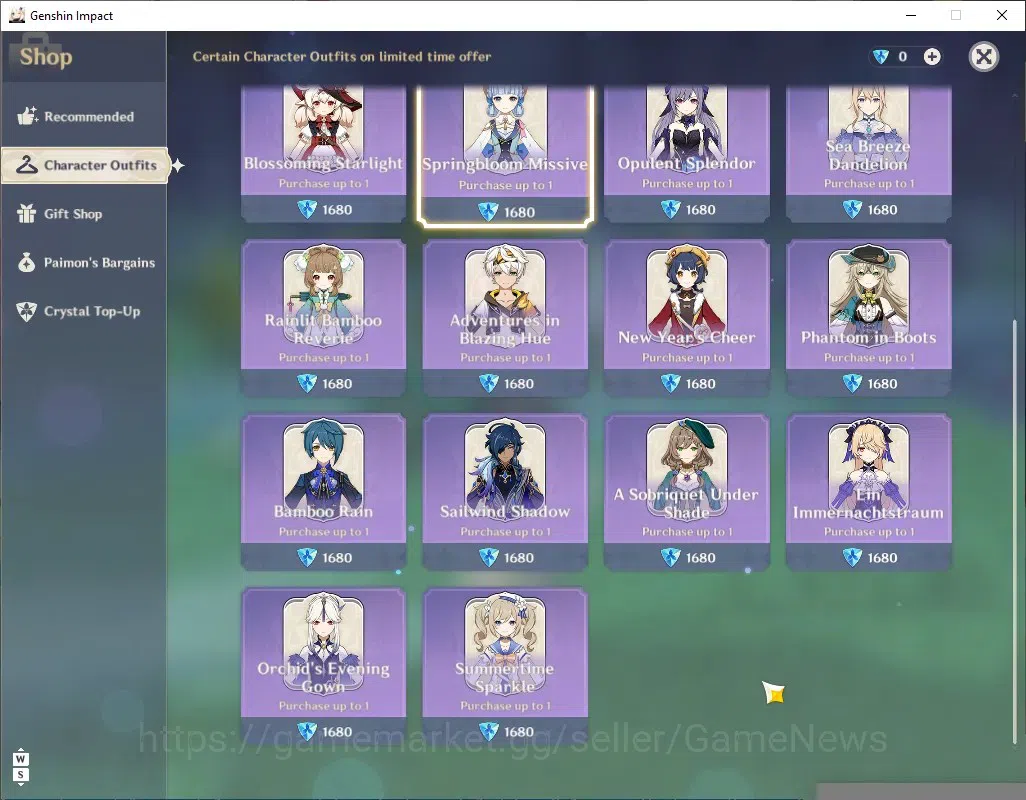The height and width of the screenshot is (800, 1026).
Task: Click crystal icon on Springbloom Missive price
Action: click(488, 212)
